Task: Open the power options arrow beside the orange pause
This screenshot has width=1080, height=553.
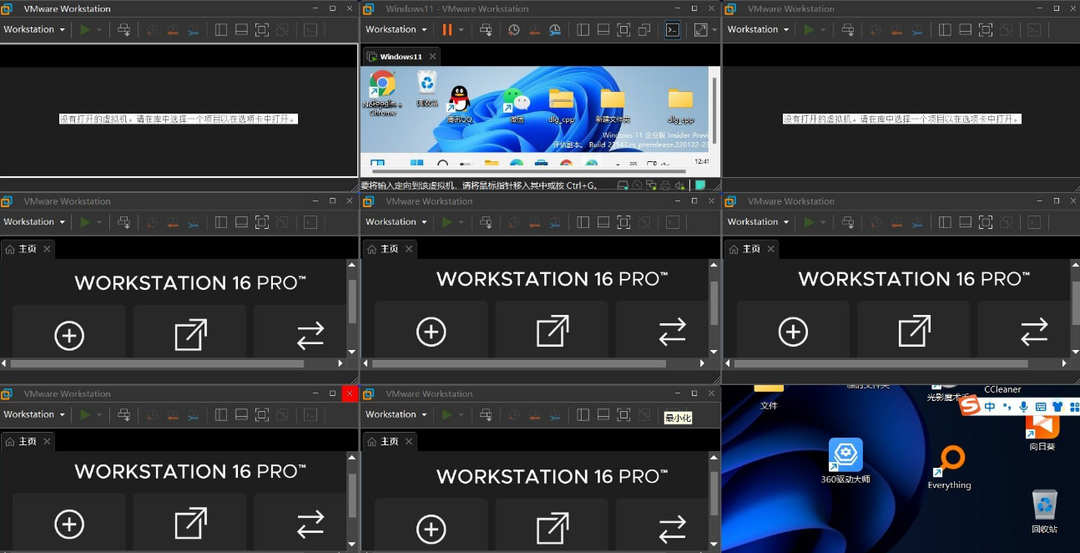Action: click(x=461, y=30)
